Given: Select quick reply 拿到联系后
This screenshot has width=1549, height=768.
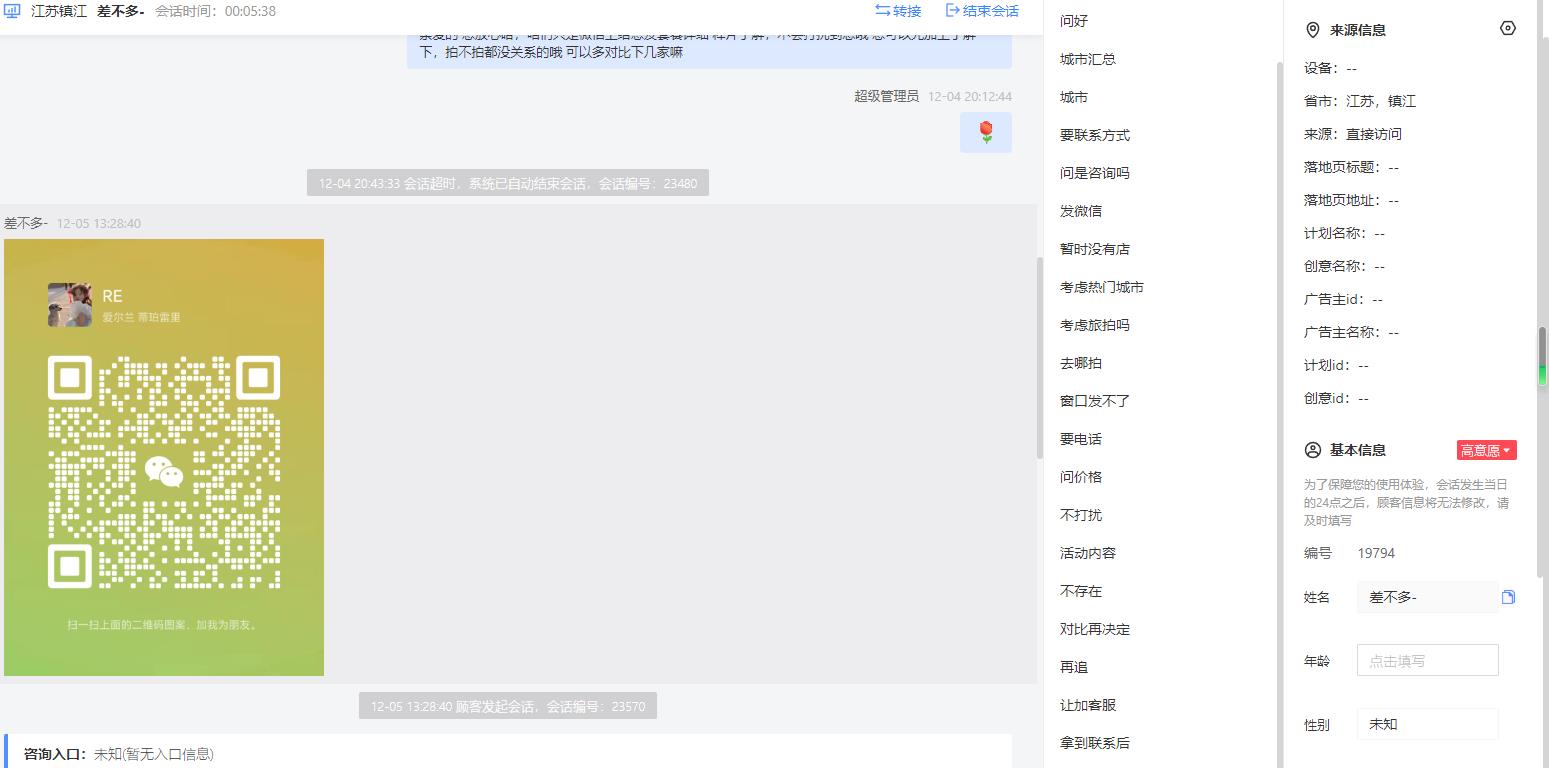Looking at the screenshot, I should [x=1095, y=743].
